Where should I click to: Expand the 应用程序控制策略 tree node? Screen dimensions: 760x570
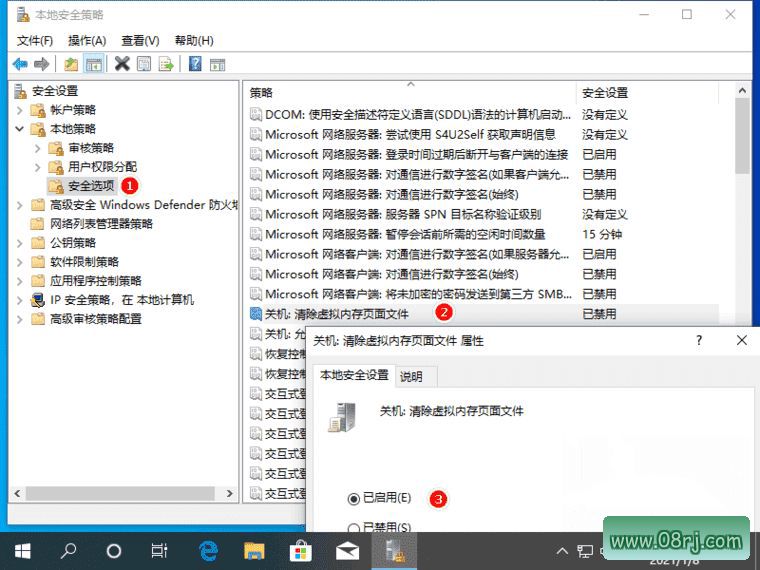19,281
